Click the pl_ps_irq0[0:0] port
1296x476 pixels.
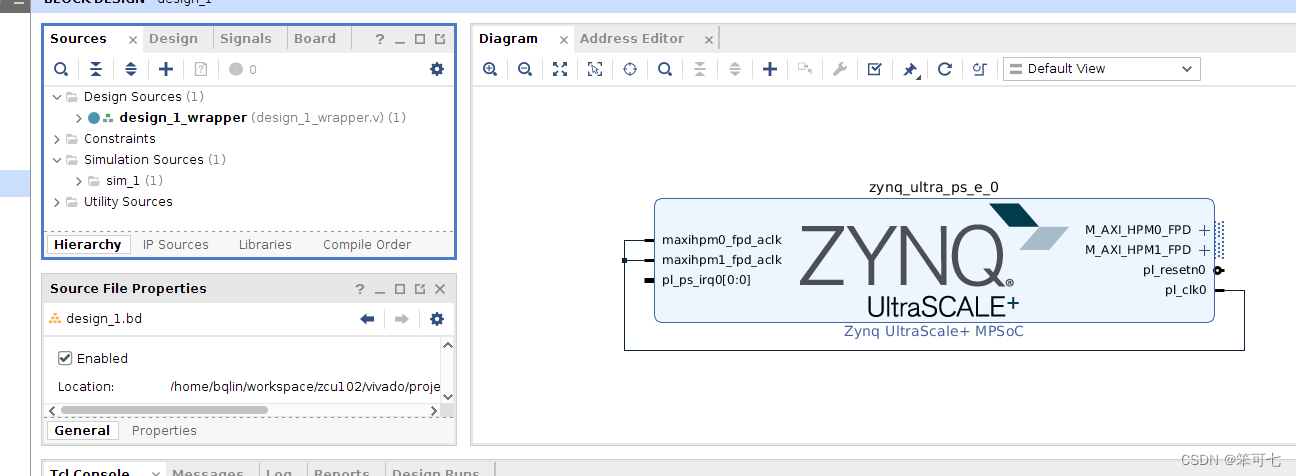coord(706,280)
